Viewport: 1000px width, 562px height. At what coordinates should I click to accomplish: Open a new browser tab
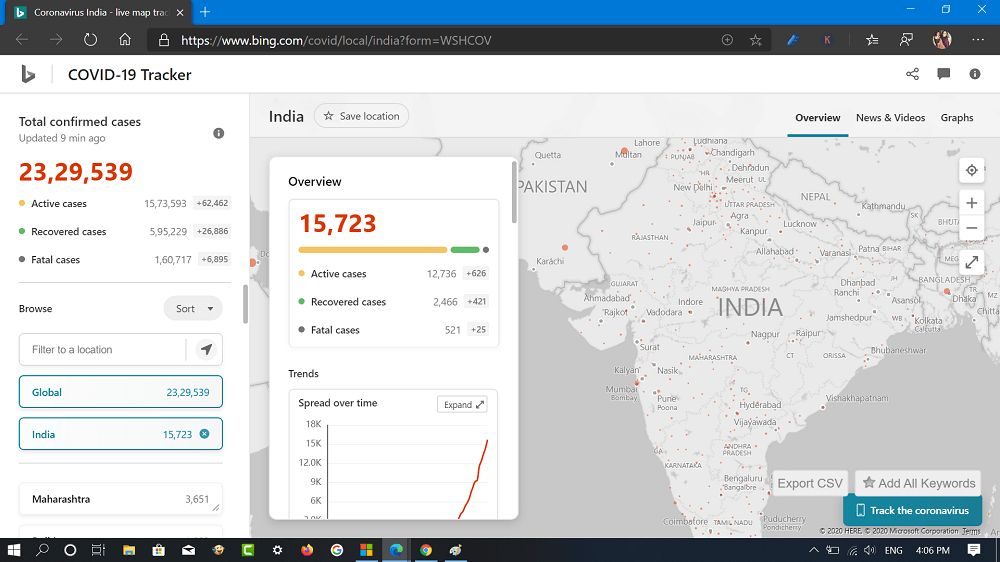coord(205,12)
